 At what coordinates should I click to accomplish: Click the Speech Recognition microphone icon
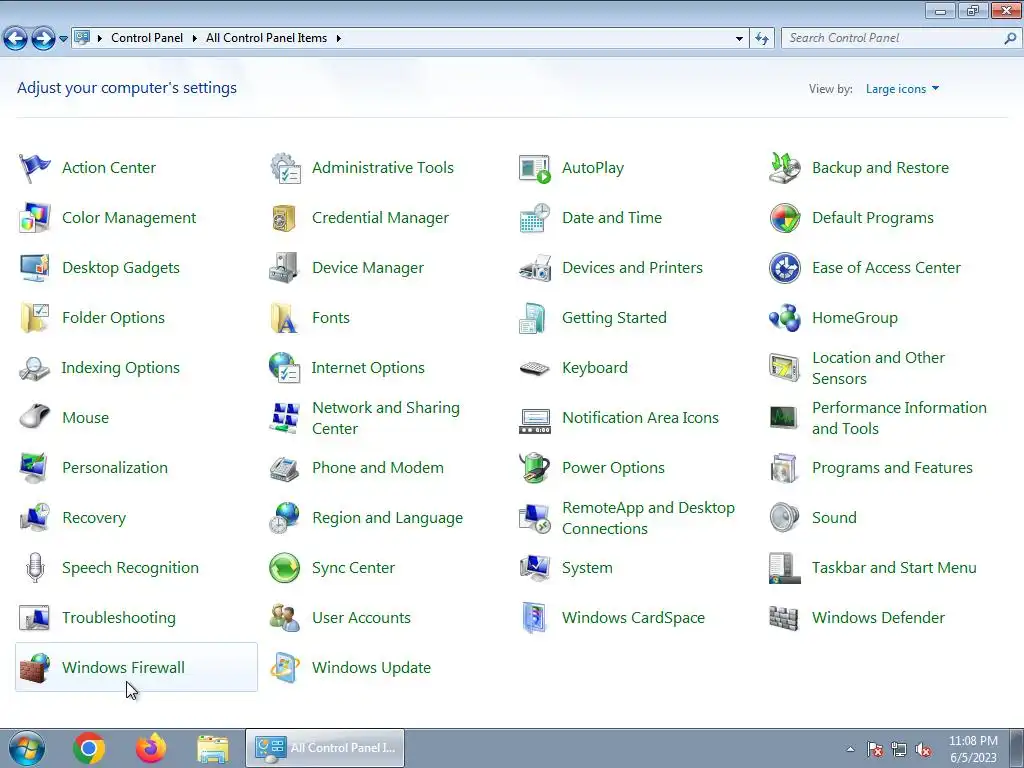tap(35, 568)
